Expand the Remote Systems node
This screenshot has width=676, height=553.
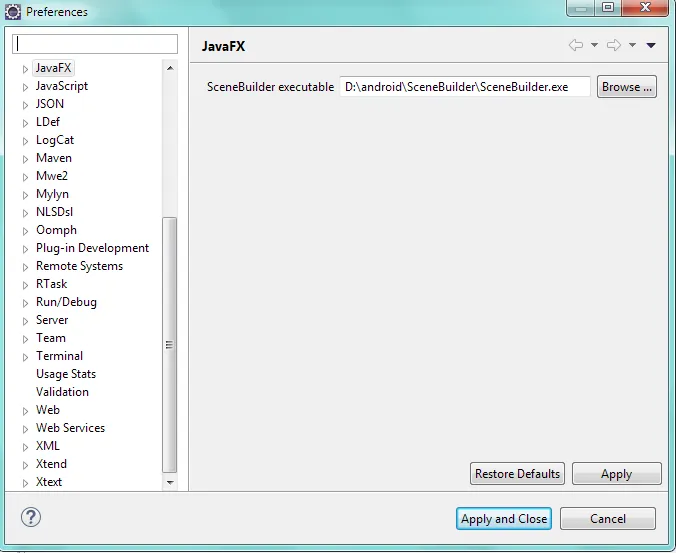pos(25,267)
